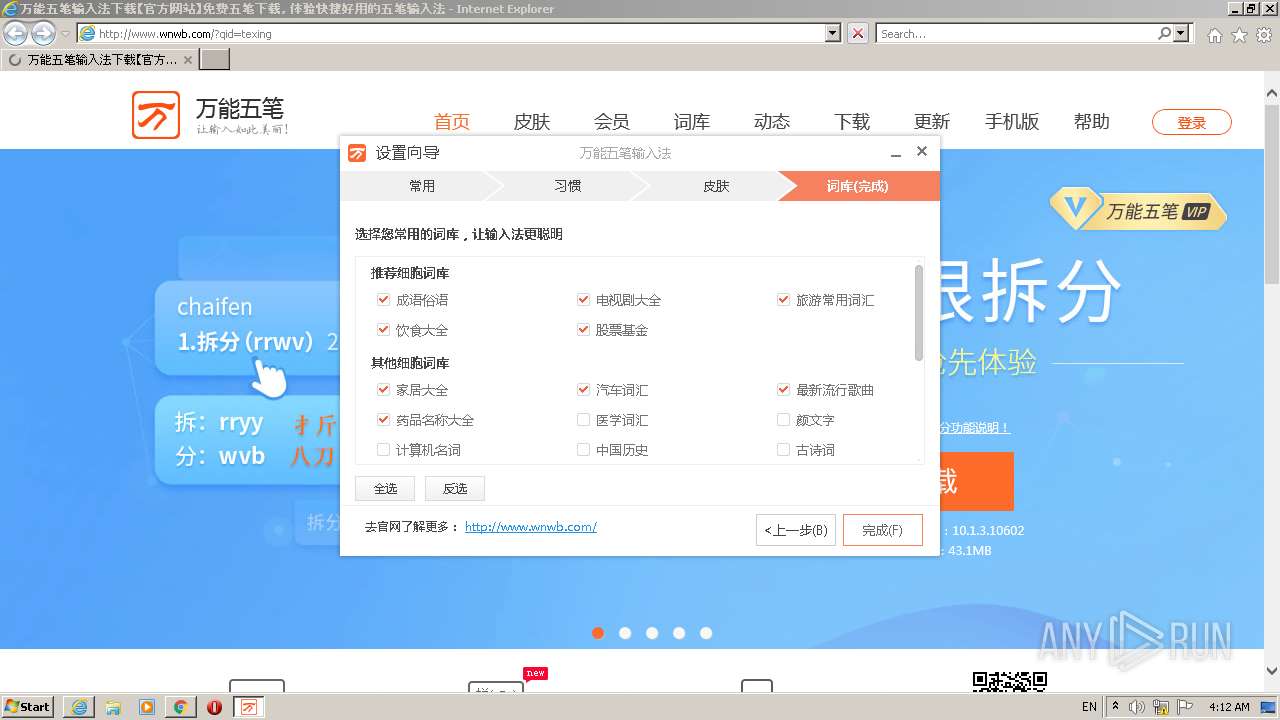Viewport: 1280px width, 720px height.
Task: Check 医学词汇 dictionary
Action: (x=583, y=420)
